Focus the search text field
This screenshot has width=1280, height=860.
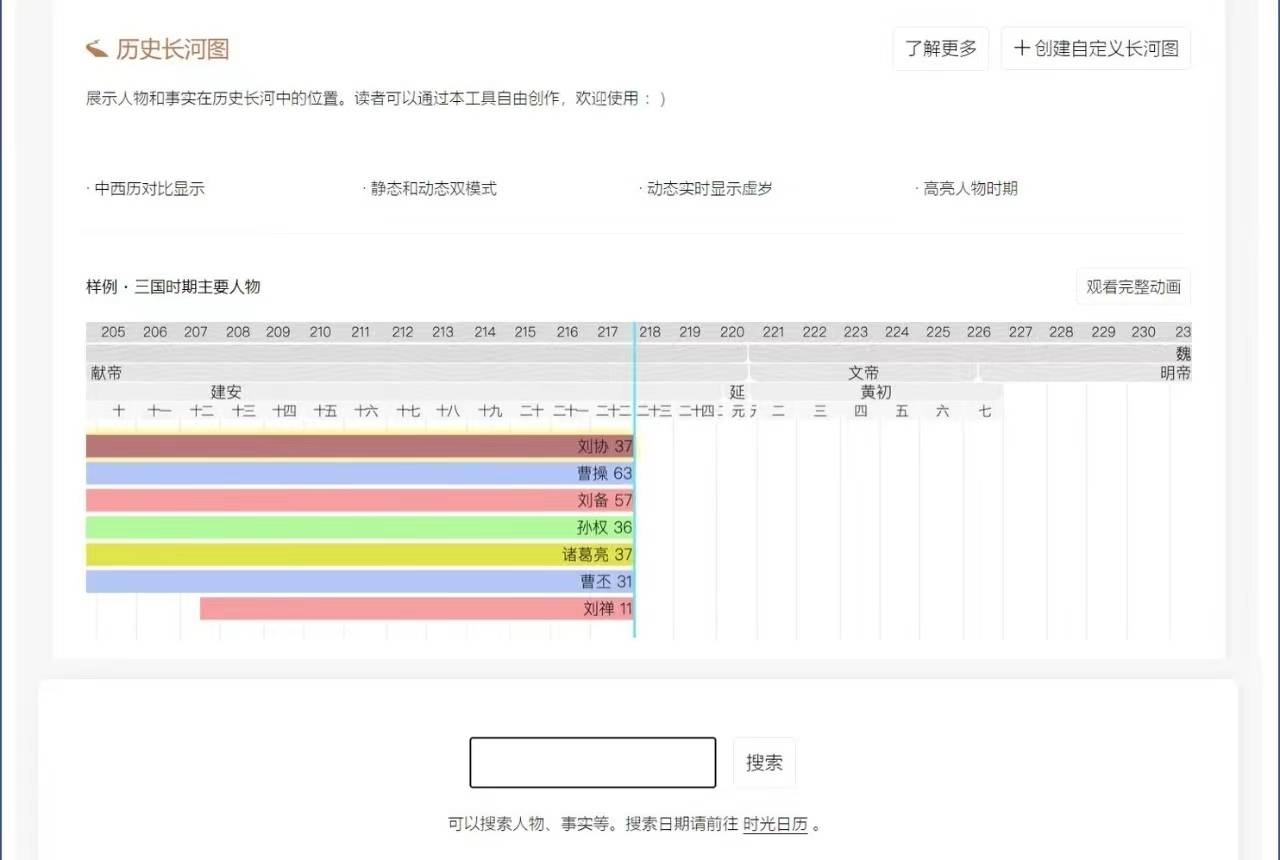593,763
